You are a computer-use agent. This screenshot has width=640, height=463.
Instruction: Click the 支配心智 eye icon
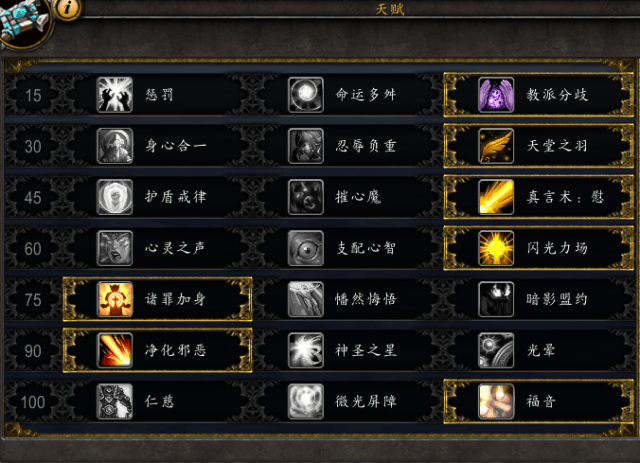[306, 248]
